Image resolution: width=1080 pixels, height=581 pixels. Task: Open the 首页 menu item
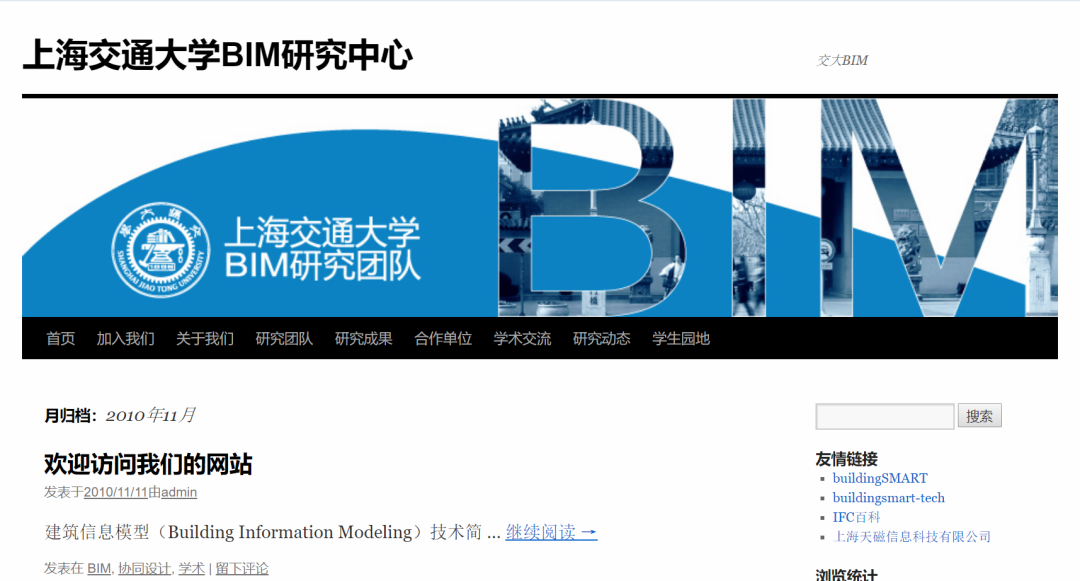pos(61,338)
